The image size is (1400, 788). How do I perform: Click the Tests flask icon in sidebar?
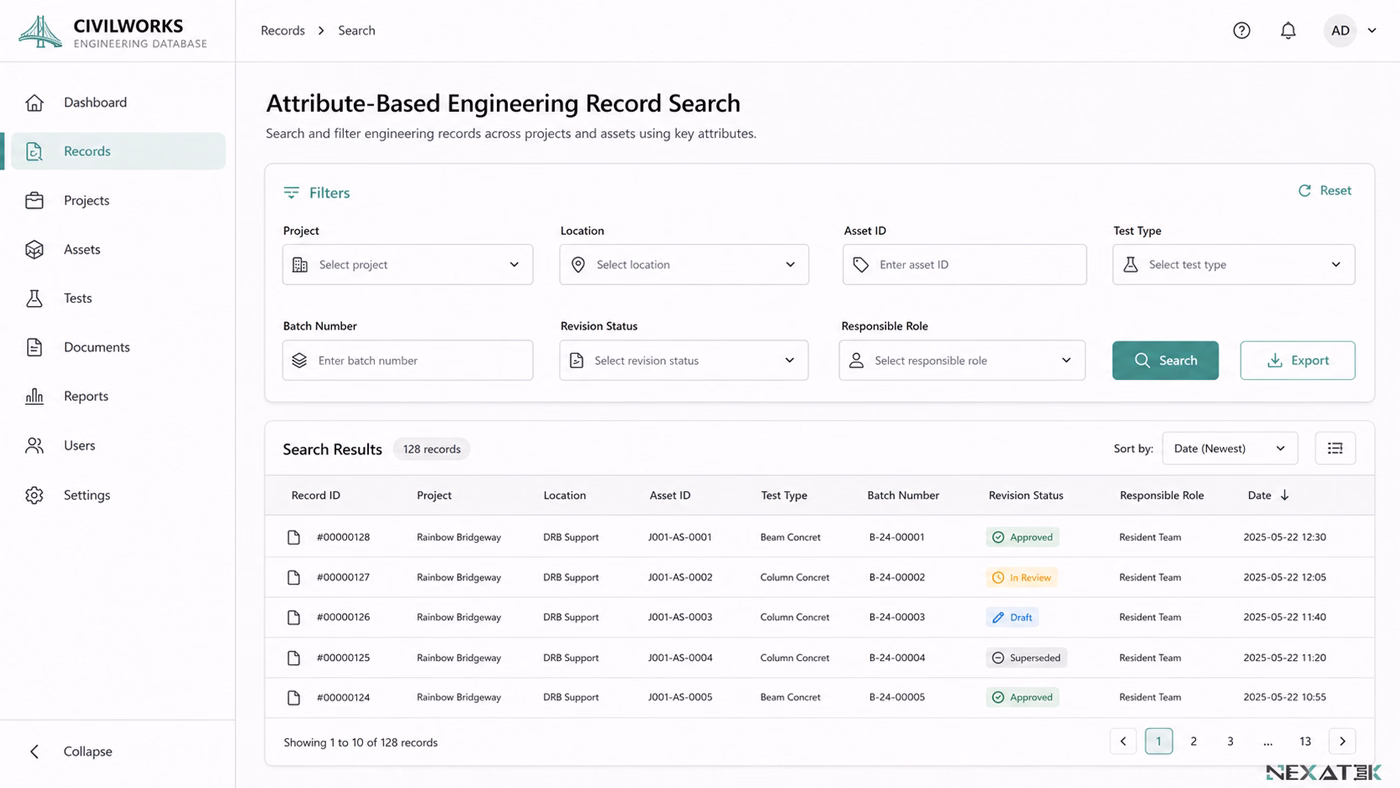click(x=34, y=298)
